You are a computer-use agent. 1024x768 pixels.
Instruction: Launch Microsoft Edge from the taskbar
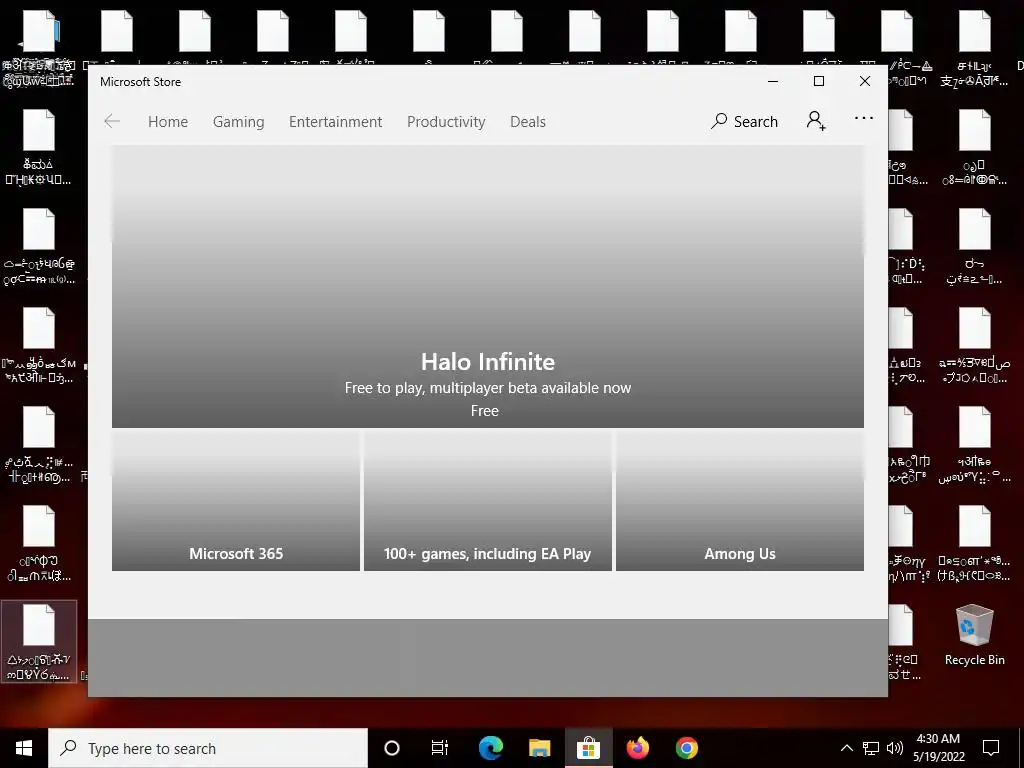(x=490, y=748)
